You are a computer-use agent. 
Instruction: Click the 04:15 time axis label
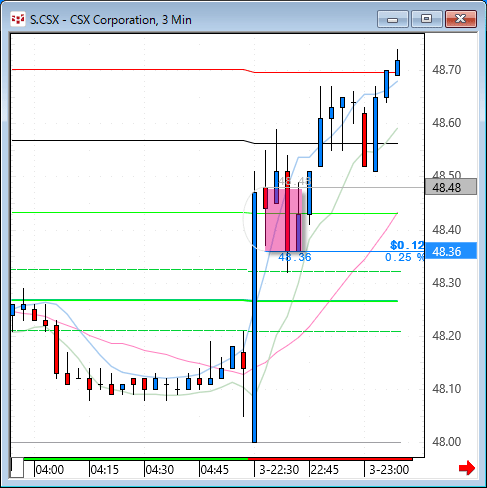[105, 470]
